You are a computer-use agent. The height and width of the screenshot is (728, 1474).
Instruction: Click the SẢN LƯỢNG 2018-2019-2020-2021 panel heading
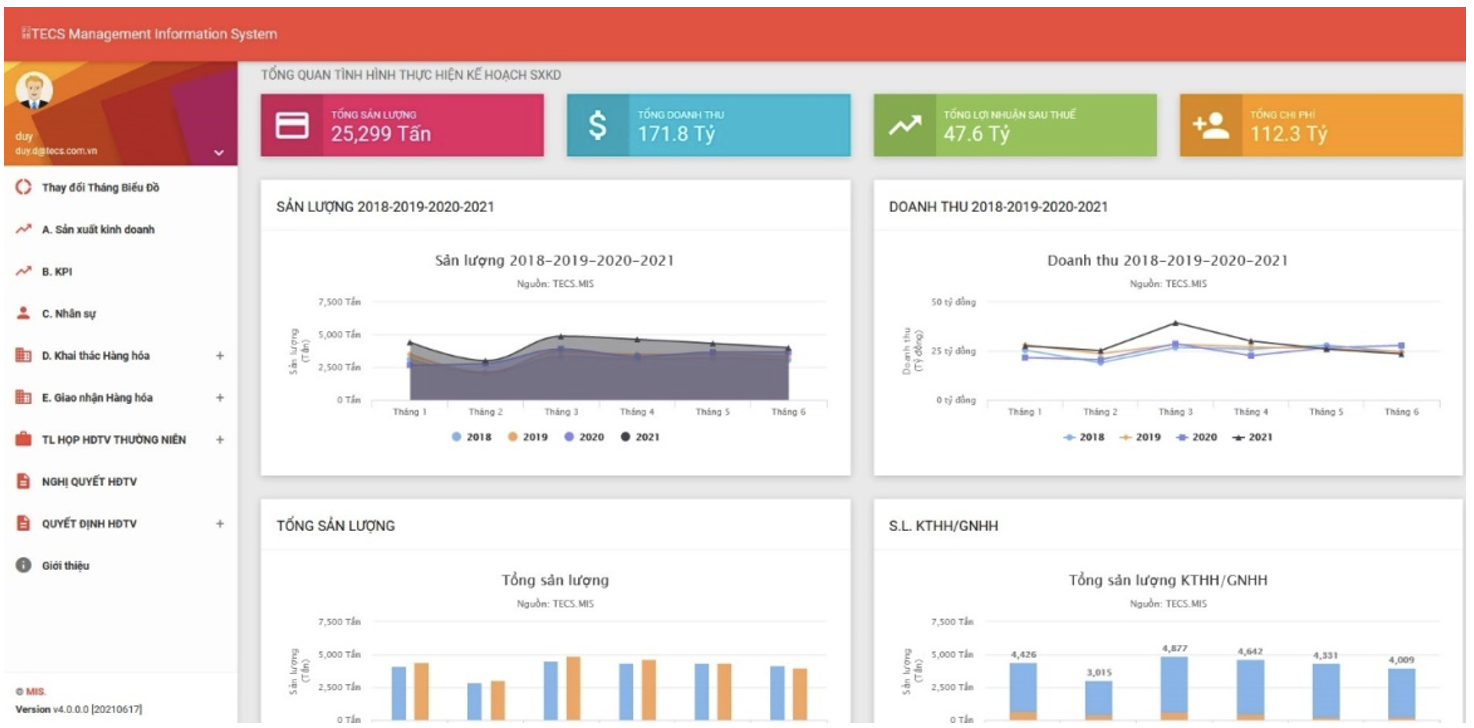coord(385,207)
